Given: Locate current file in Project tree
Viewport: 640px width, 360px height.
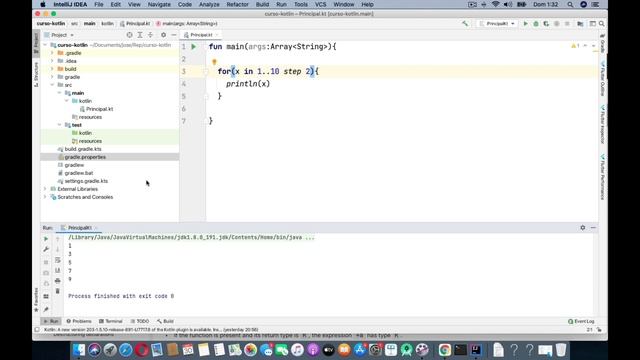Looking at the screenshot, I should 129,35.
